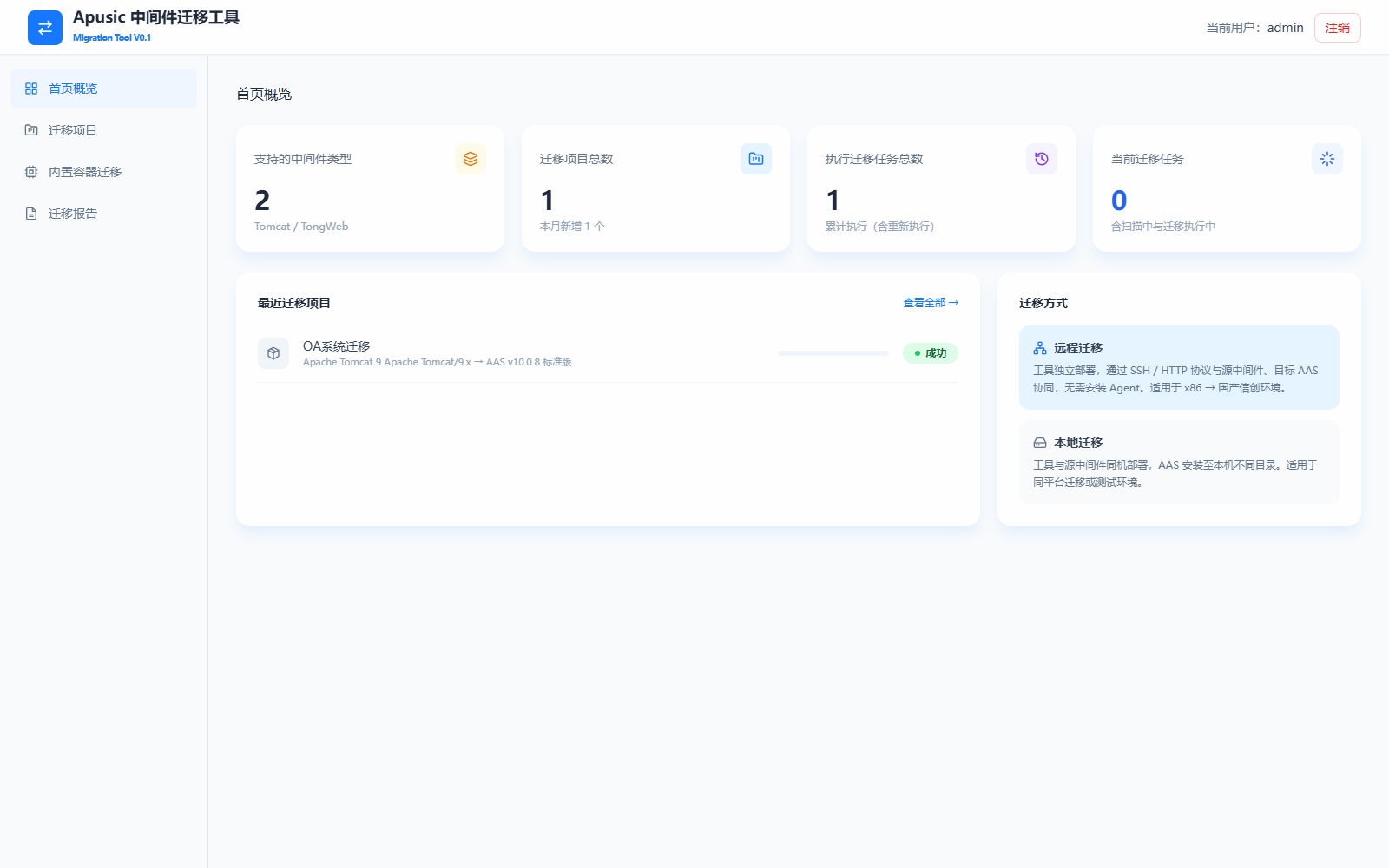
Task: Click the cube icon beside OA系统迁移
Action: tap(273, 353)
